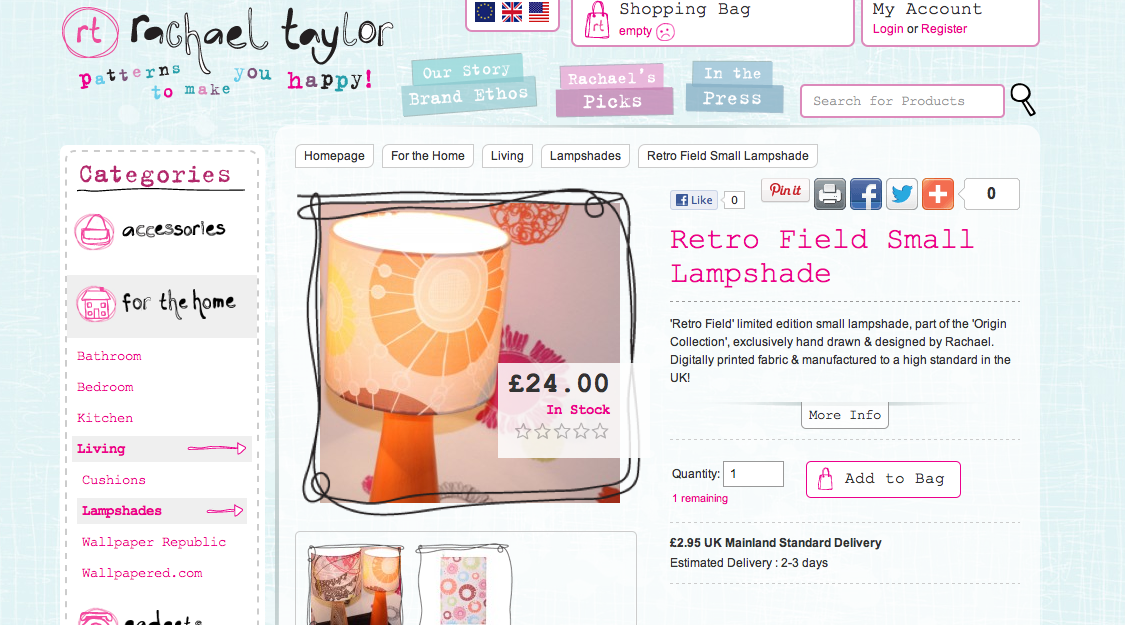Rate product with the fifth star

pyautogui.click(x=601, y=431)
